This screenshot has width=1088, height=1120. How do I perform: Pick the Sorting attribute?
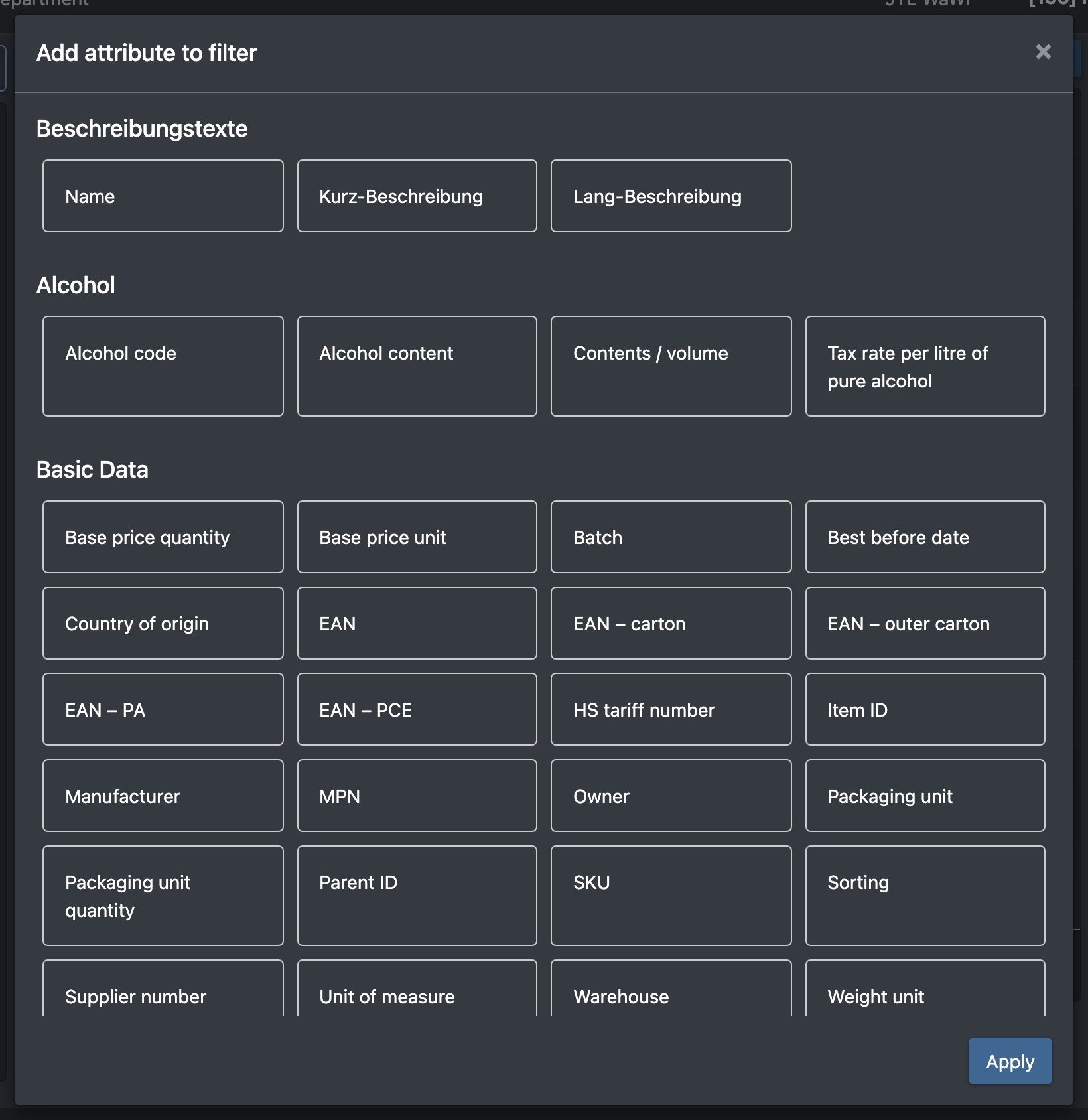point(925,896)
